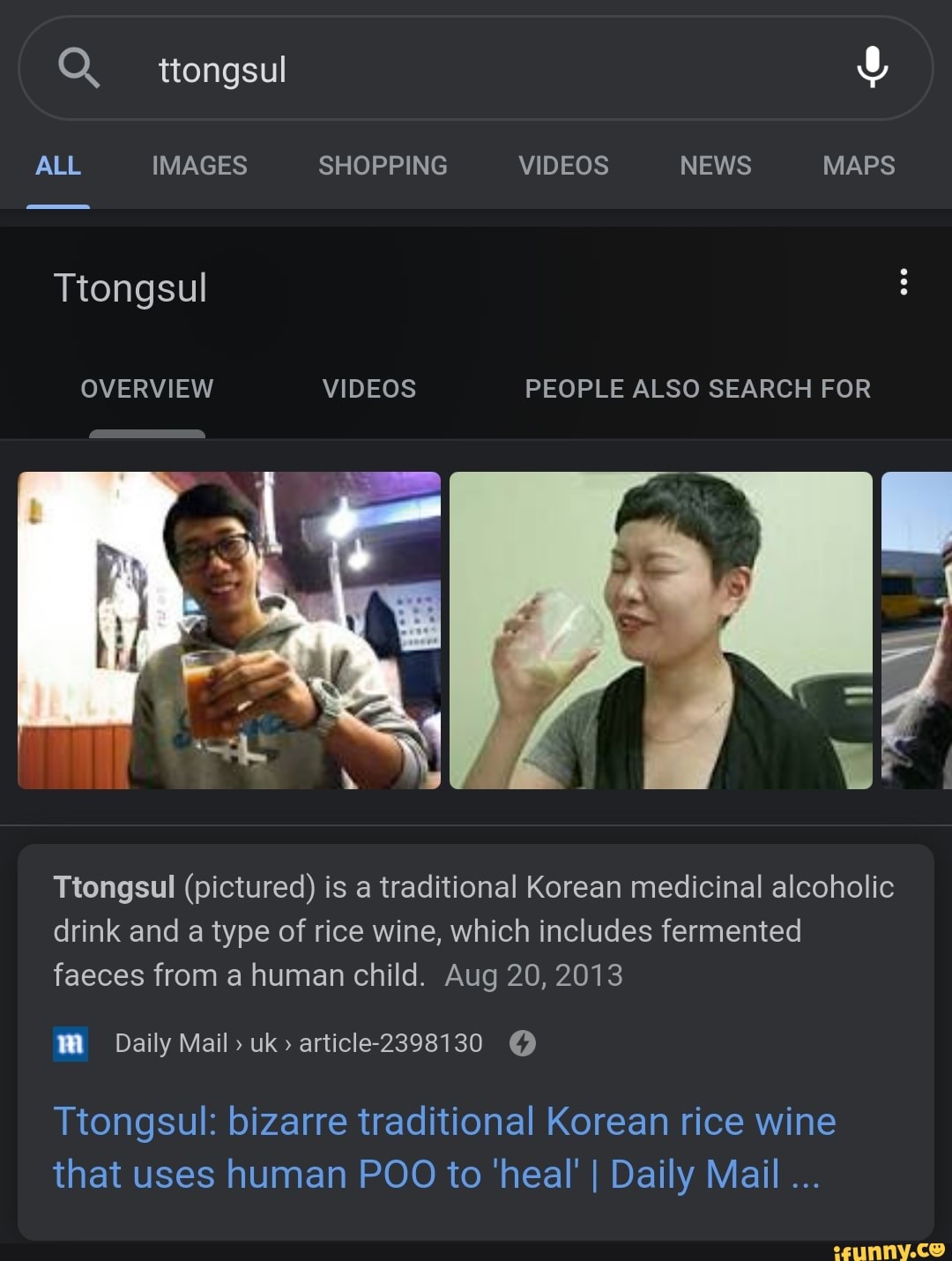Open the OVERVIEW section of the knowledge panel
This screenshot has width=952, height=1261.
146,388
